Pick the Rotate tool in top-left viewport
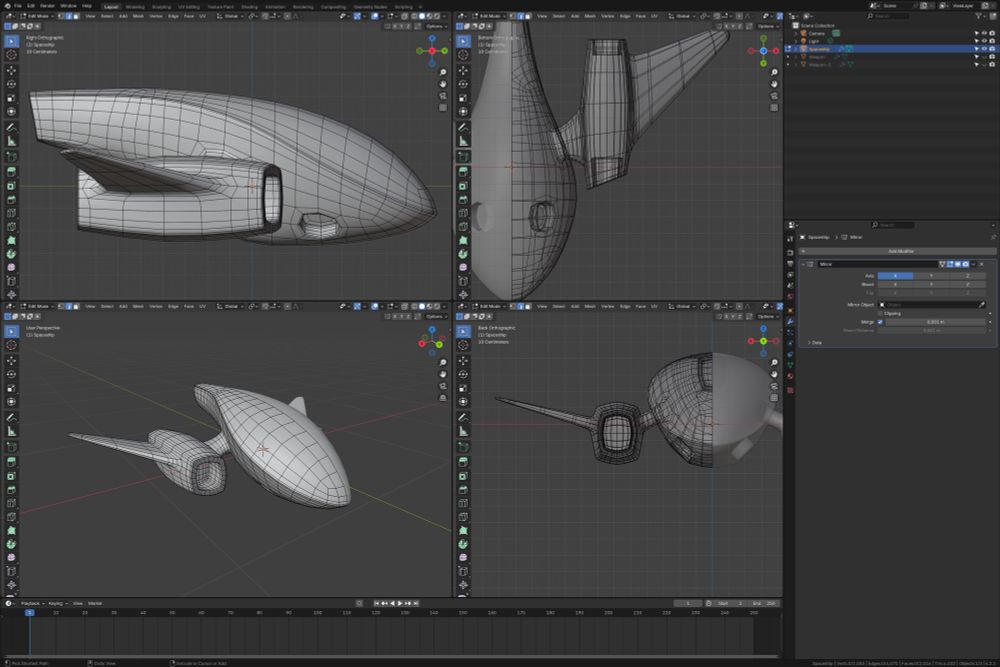This screenshot has height=667, width=1000. click(x=12, y=84)
